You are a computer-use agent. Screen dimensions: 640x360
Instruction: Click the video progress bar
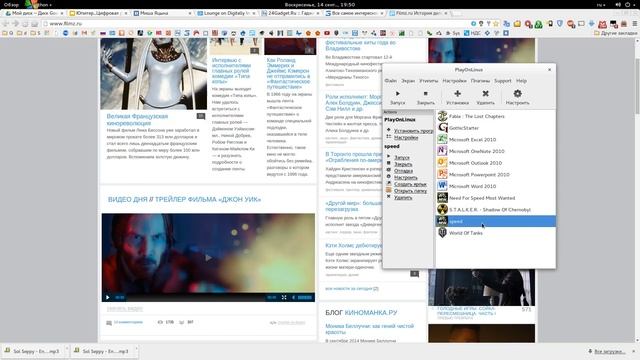(196, 297)
